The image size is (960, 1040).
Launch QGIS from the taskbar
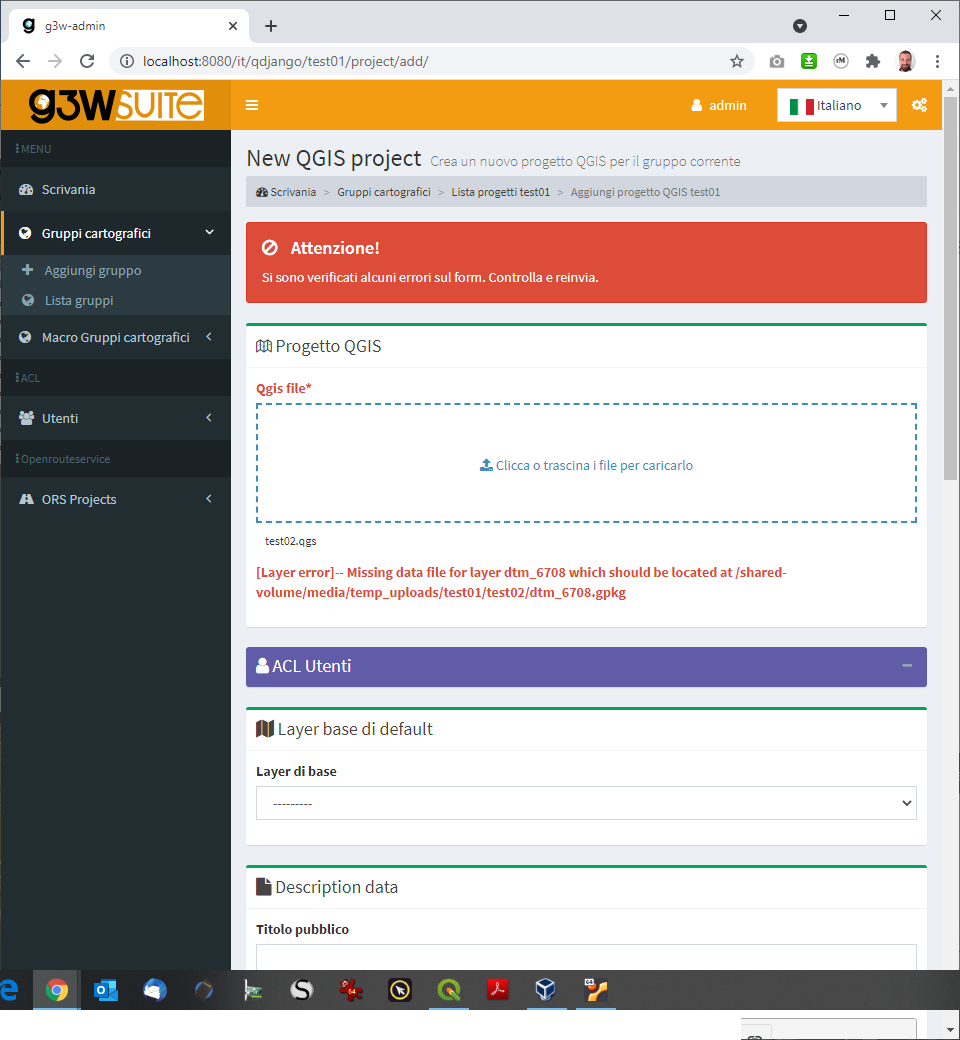coord(448,990)
